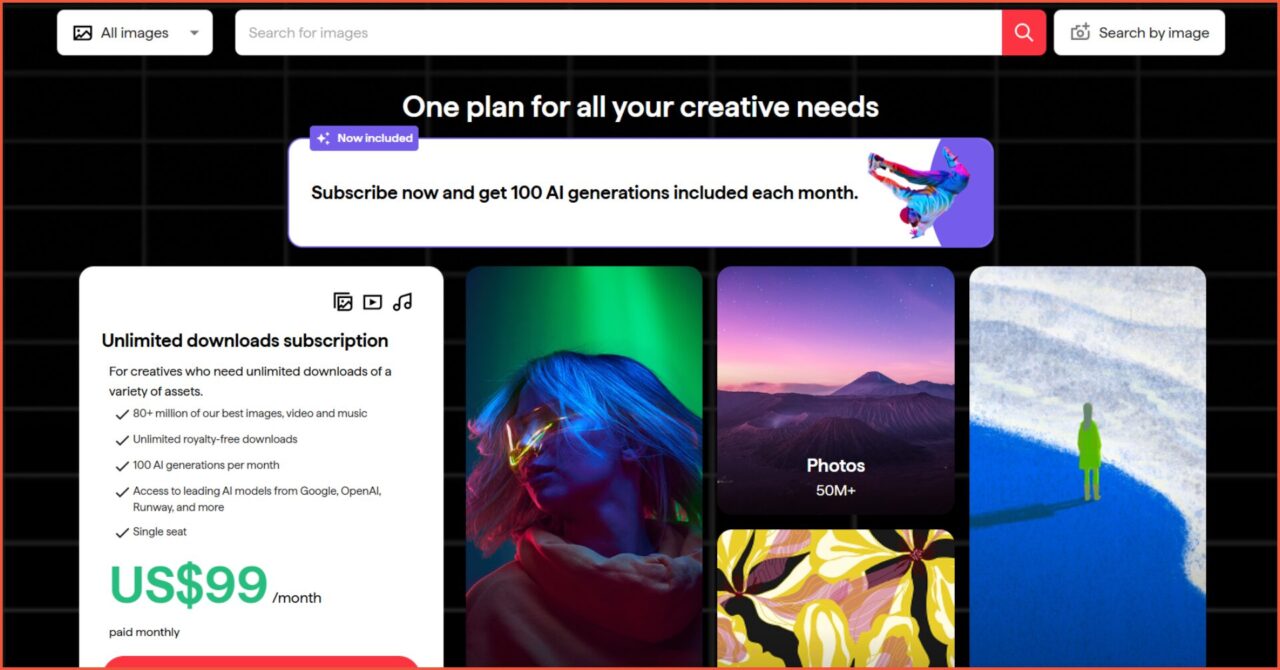1280x670 pixels.
Task: Click the breakdancer image in banner
Action: [x=918, y=190]
